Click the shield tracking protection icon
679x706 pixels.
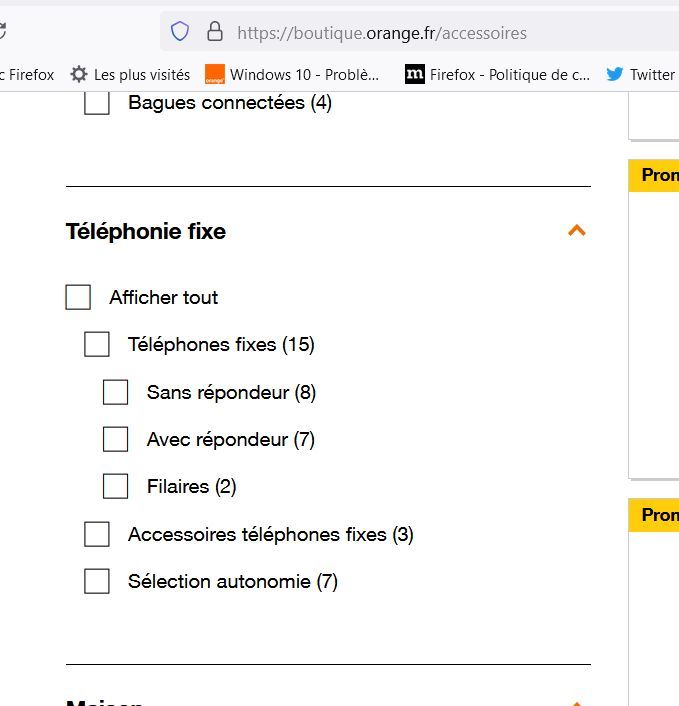(x=180, y=32)
